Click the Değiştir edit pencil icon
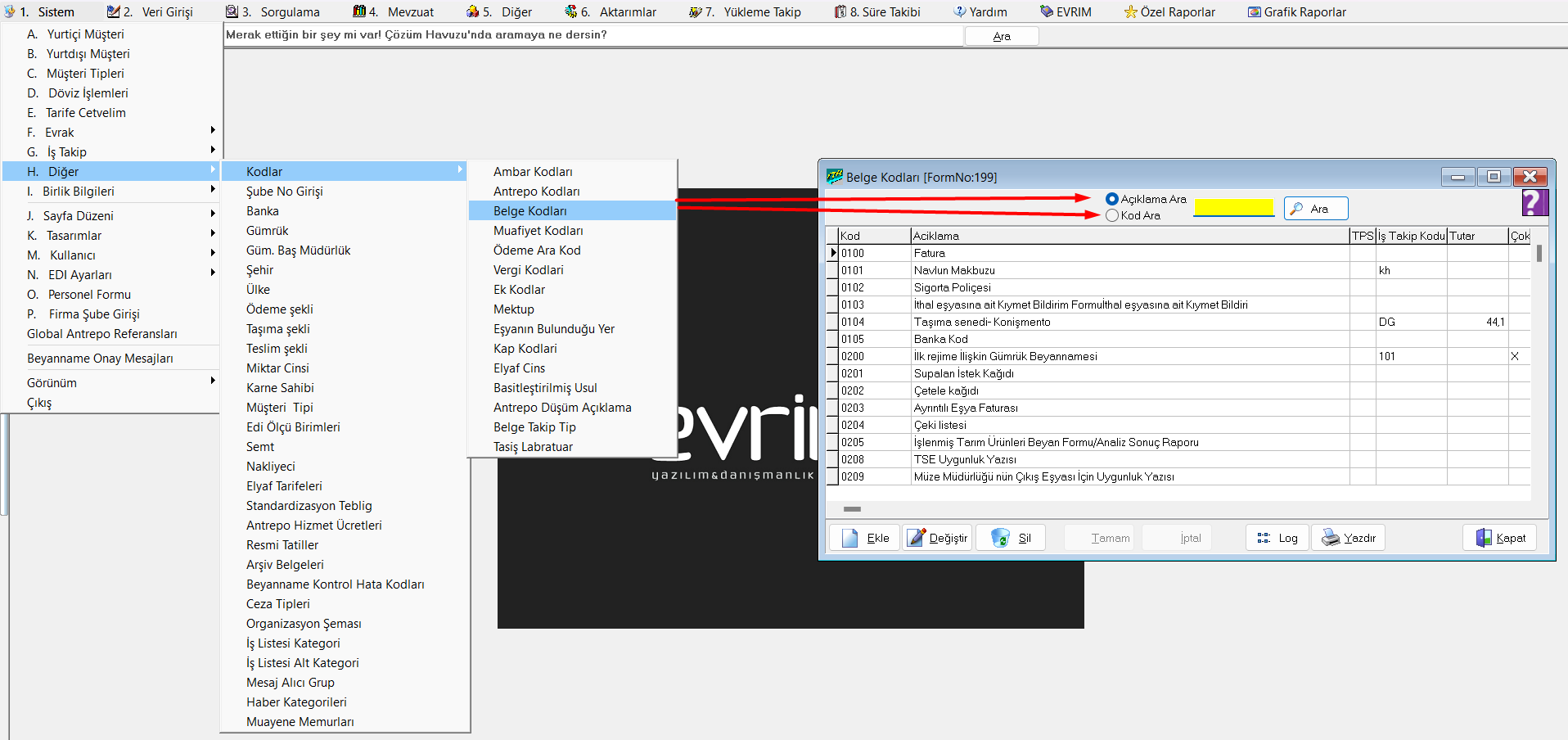This screenshot has height=740, width=1568. [917, 538]
